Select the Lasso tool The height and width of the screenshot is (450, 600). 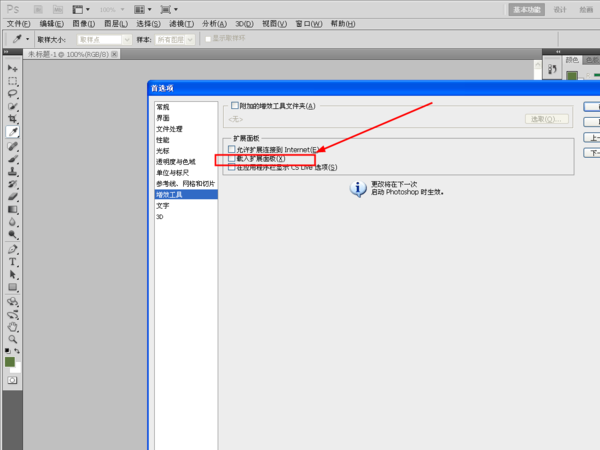tap(13, 93)
